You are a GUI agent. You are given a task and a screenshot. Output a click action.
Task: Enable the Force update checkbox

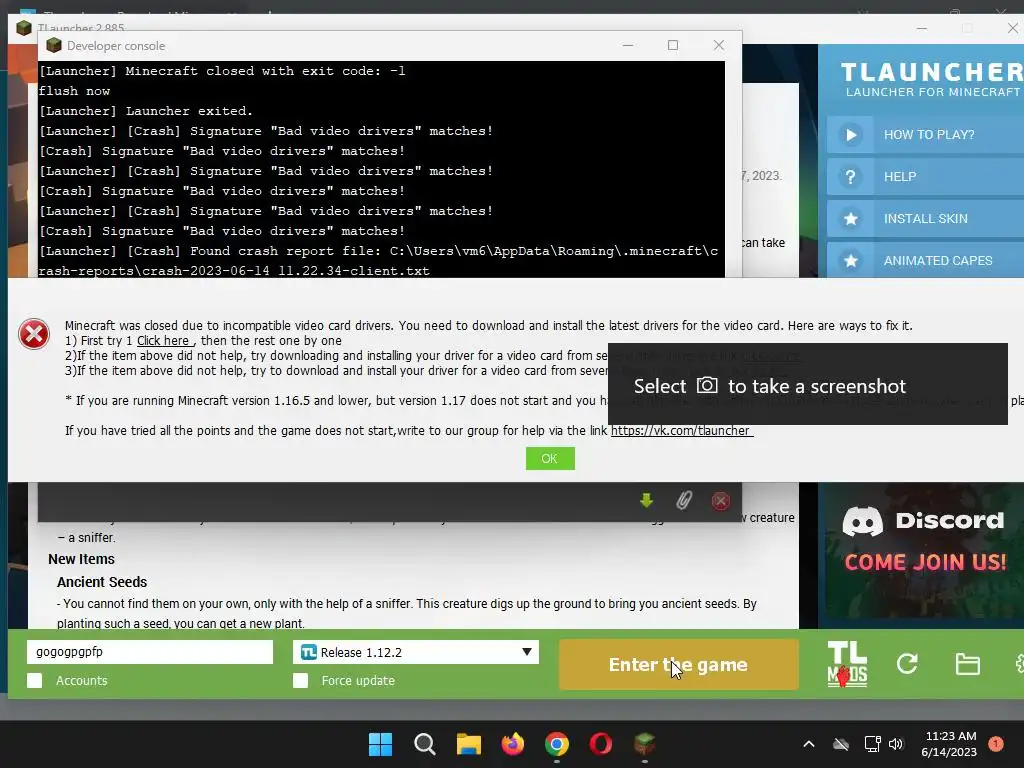[x=300, y=680]
